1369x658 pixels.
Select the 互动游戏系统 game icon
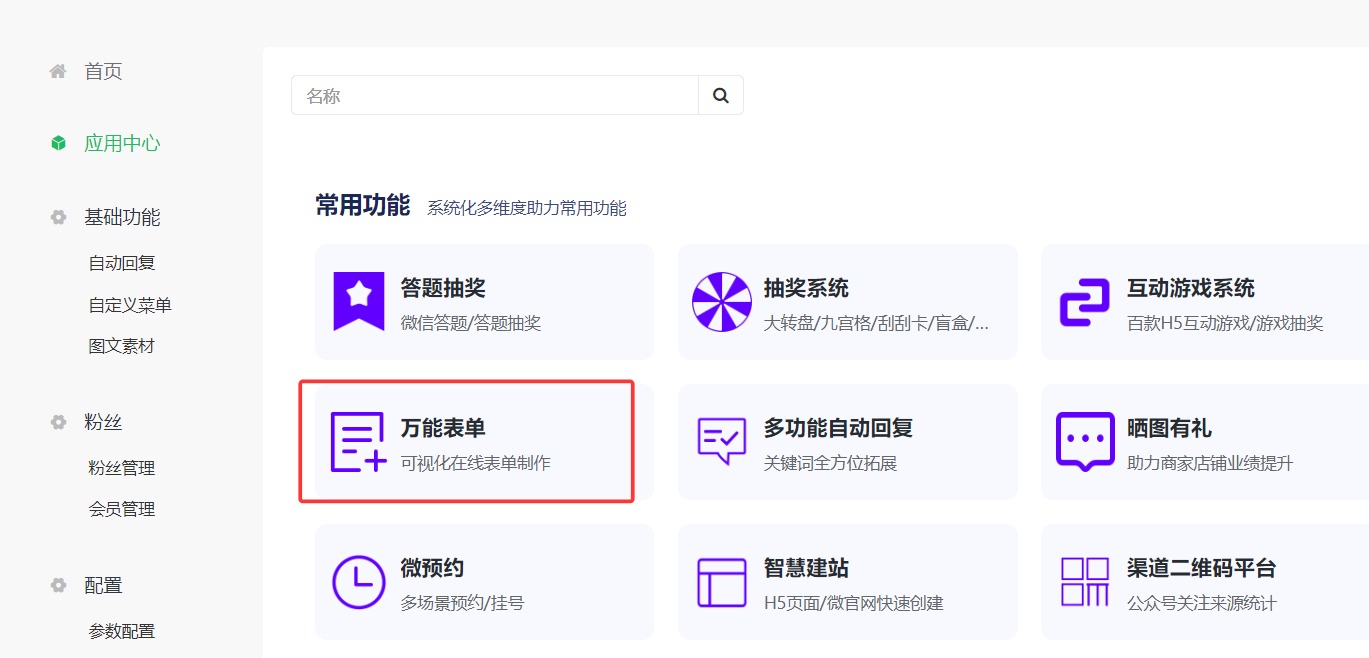1085,301
